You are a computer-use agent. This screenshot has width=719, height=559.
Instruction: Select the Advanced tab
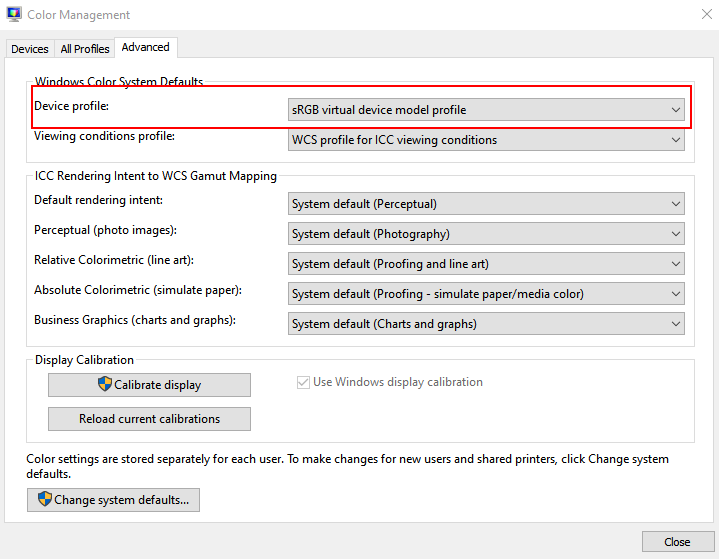point(146,47)
